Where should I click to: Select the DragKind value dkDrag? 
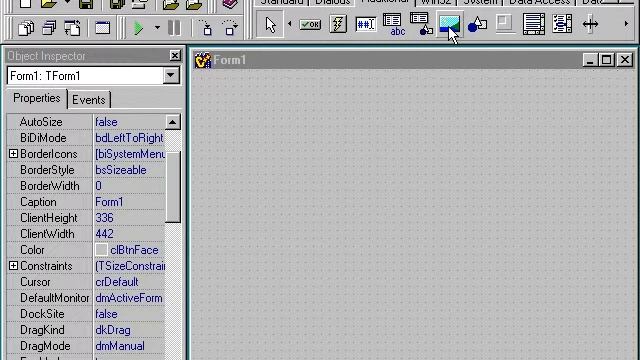(x=113, y=330)
